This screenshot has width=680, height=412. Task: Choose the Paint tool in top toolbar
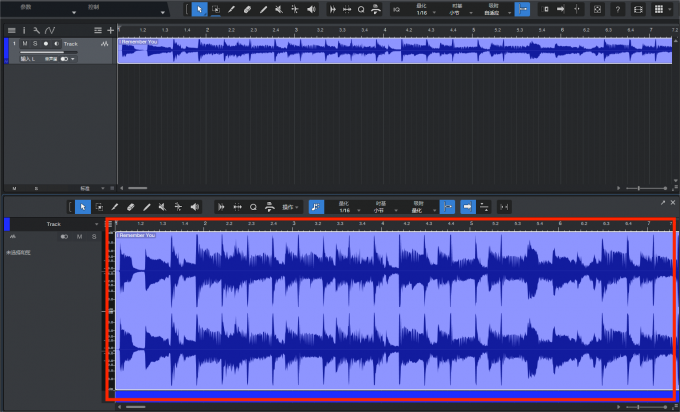(x=263, y=9)
